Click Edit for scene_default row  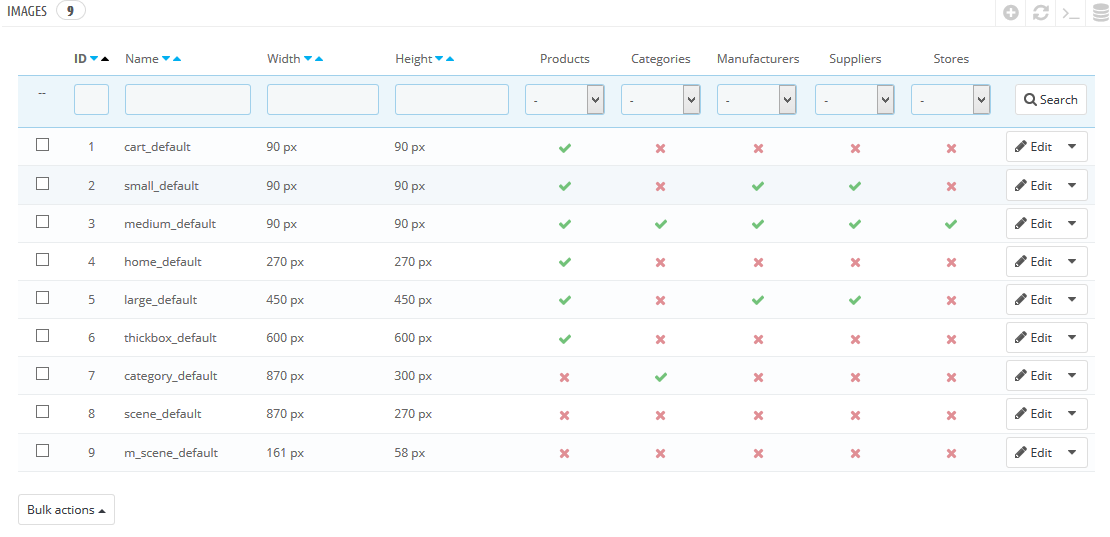pyautogui.click(x=1034, y=414)
